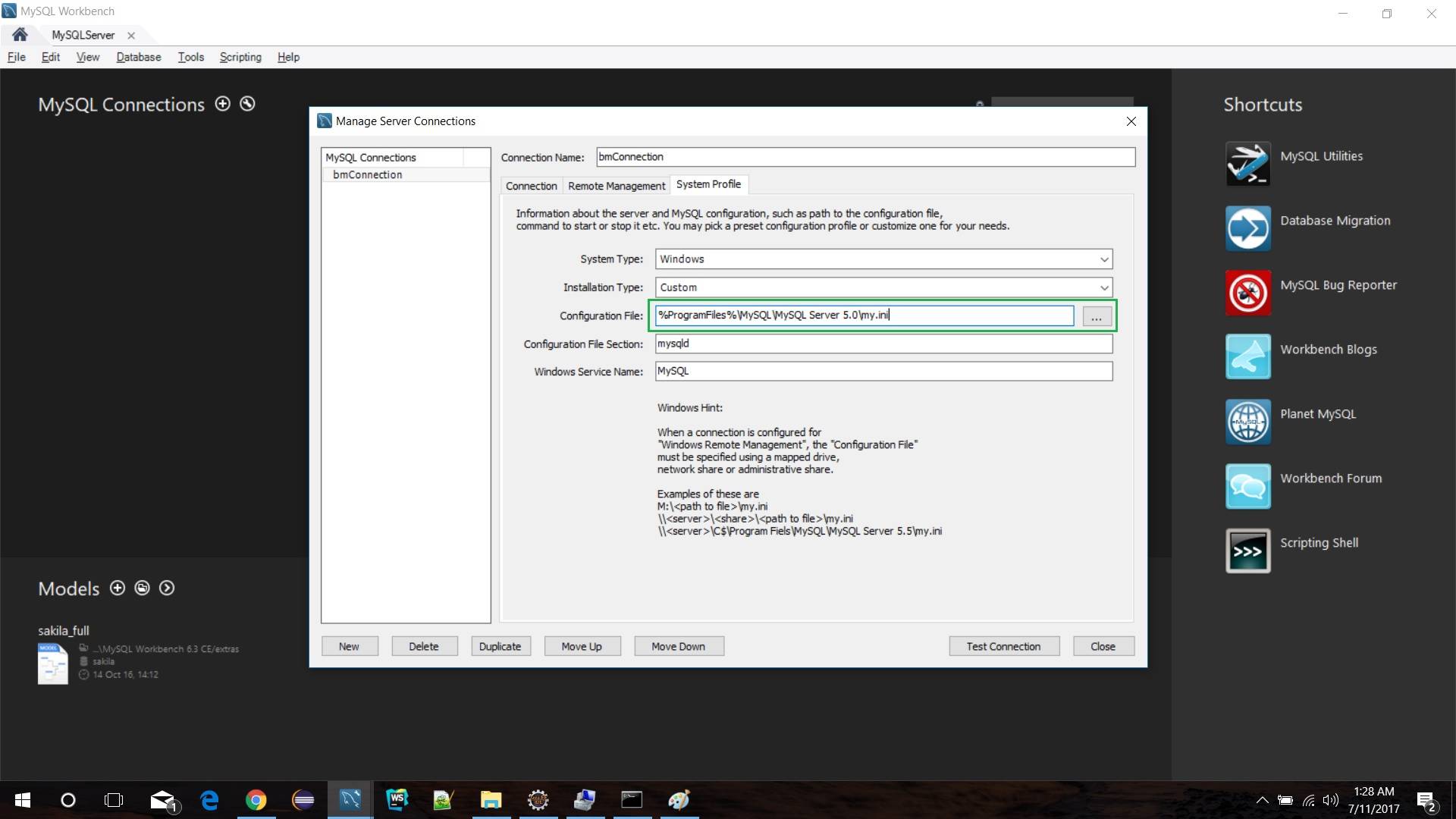Launch Scripting Shell icon

coord(1247,551)
